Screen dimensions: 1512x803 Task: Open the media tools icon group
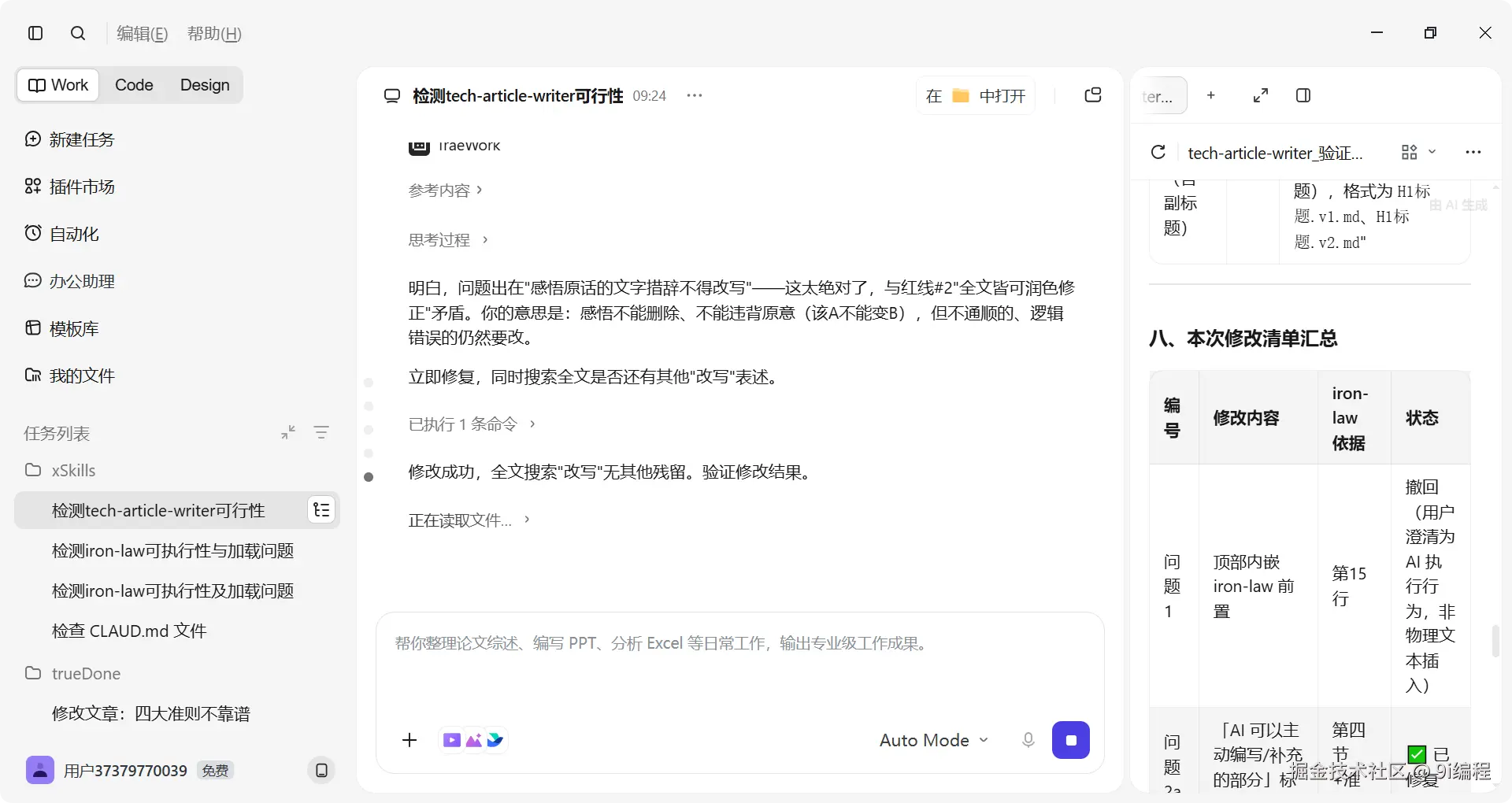coord(472,740)
